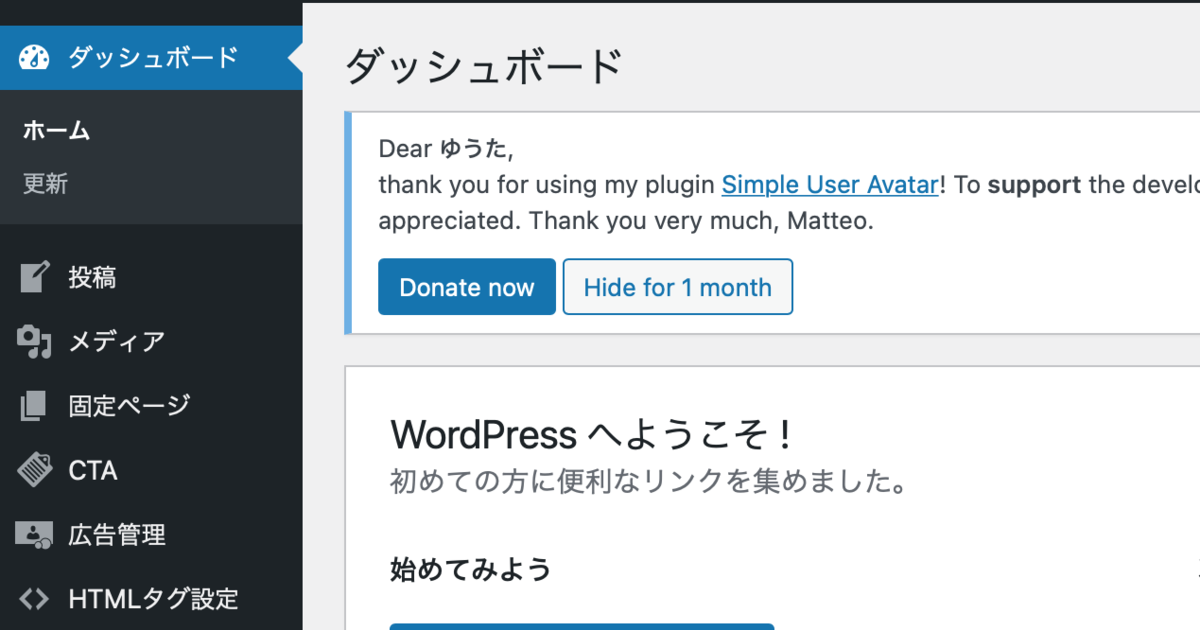Viewport: 1200px width, 630px height.
Task: Click the text 初めての方に便利なリンクを集めました。
Action: point(649,483)
